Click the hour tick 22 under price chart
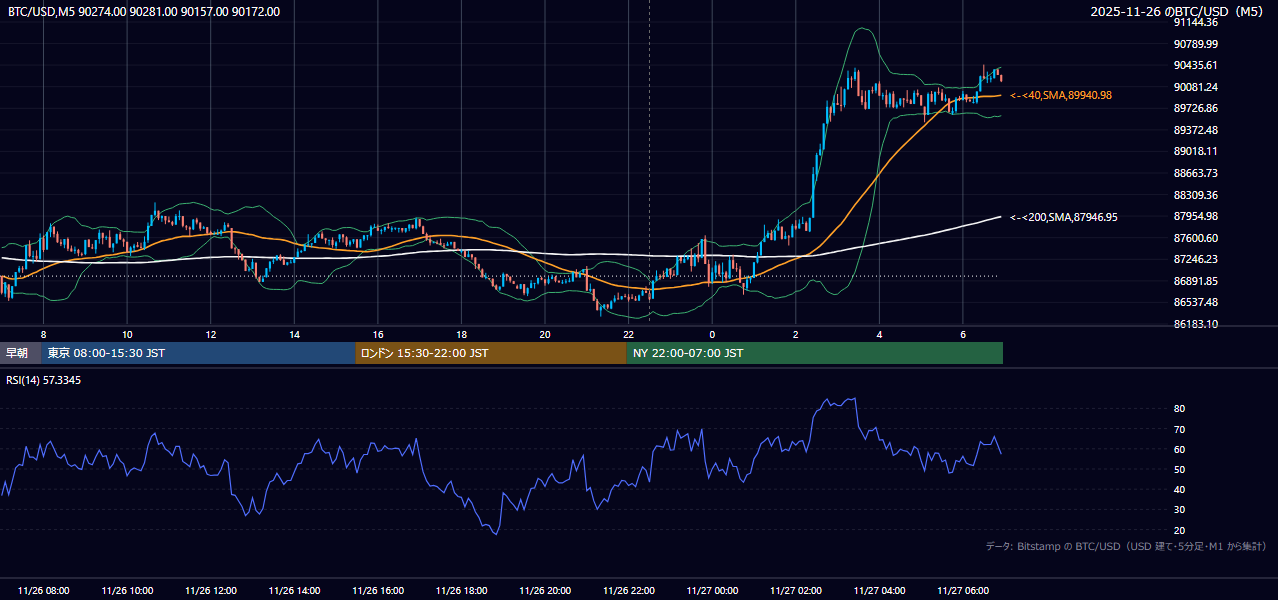The height and width of the screenshot is (600, 1278). point(628,334)
